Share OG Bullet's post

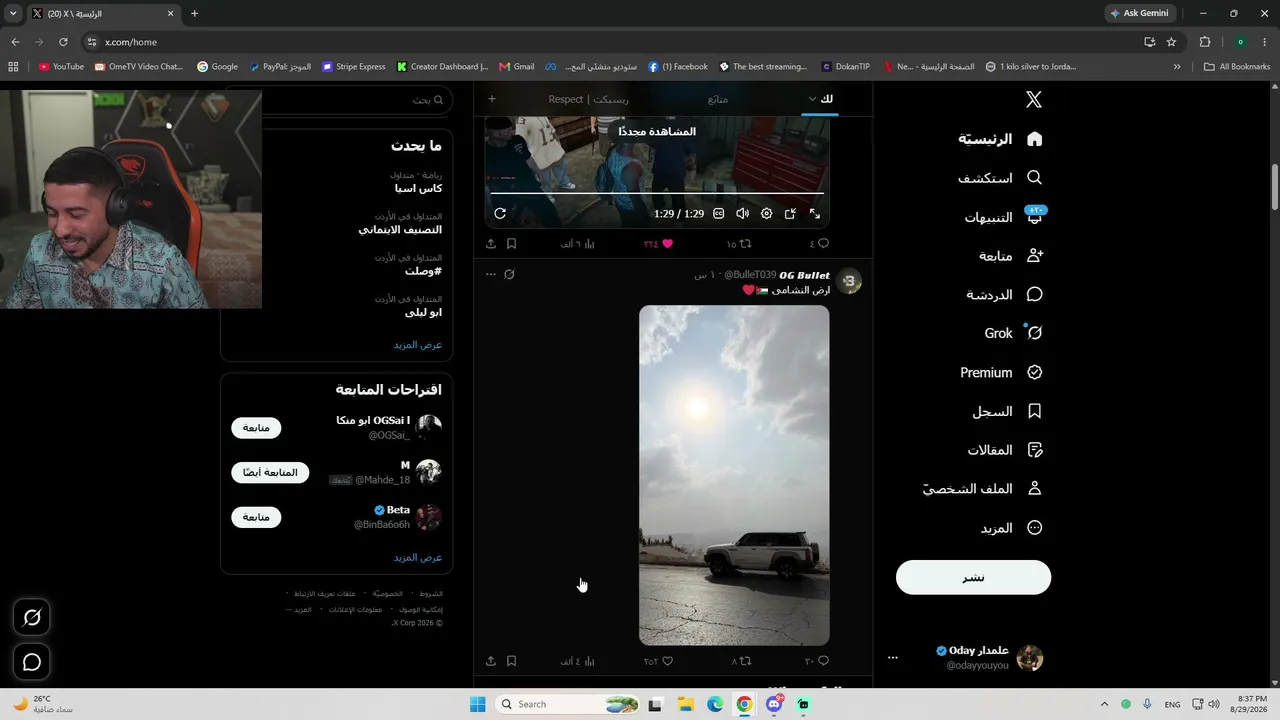pos(491,661)
